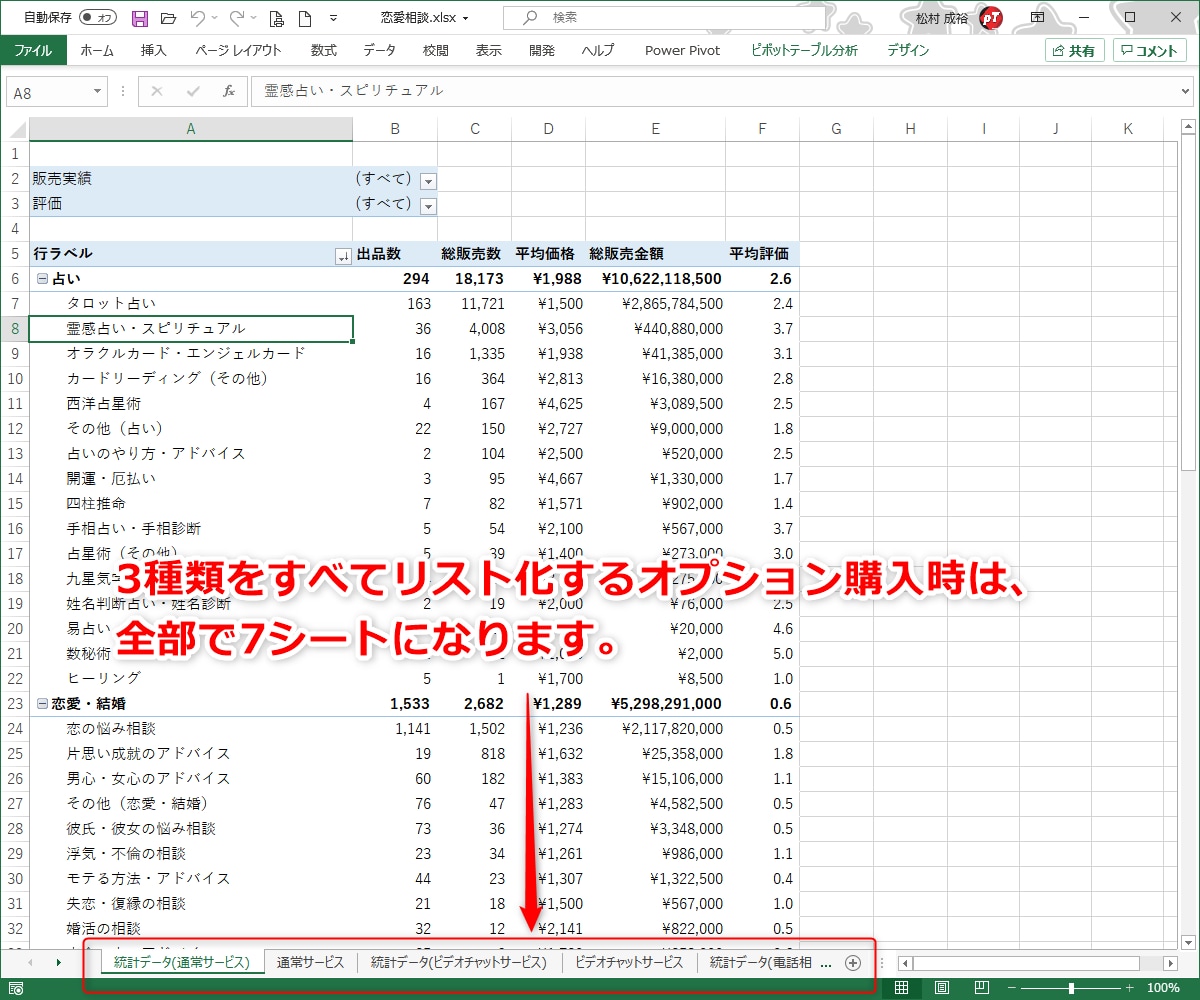This screenshot has height=1000, width=1200.
Task: Switch to the ホーム ribbon tab
Action: (x=97, y=50)
